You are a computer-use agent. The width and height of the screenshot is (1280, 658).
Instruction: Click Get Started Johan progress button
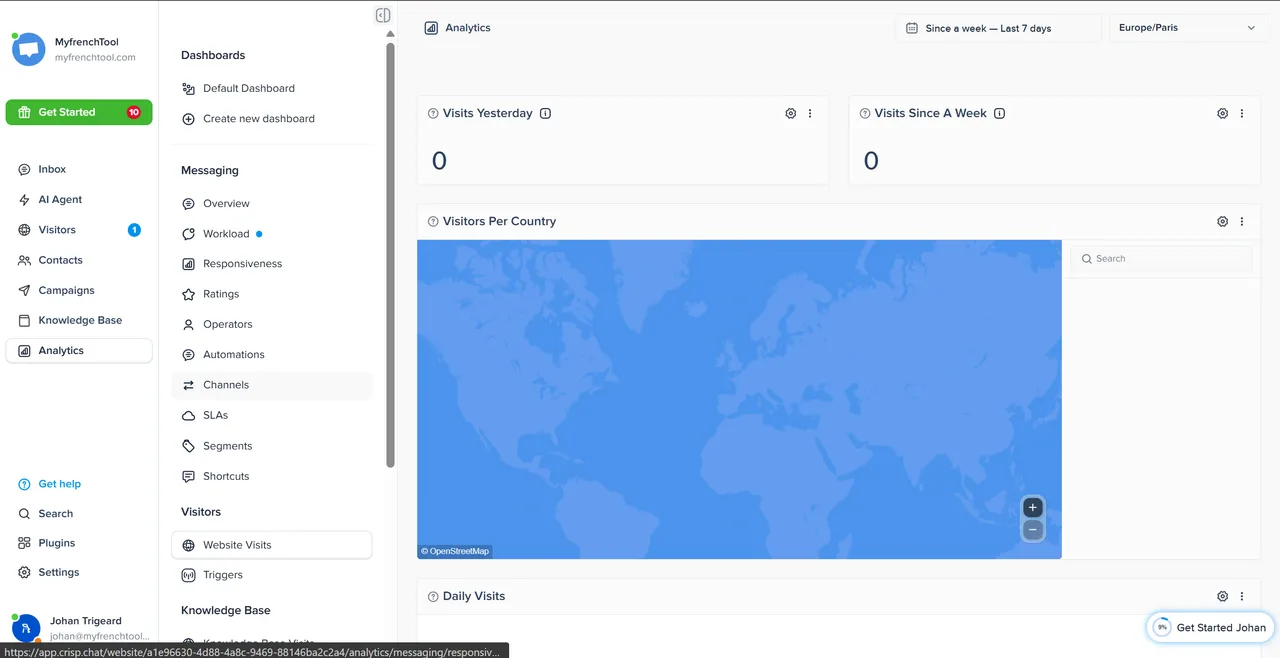pyautogui.click(x=1210, y=627)
